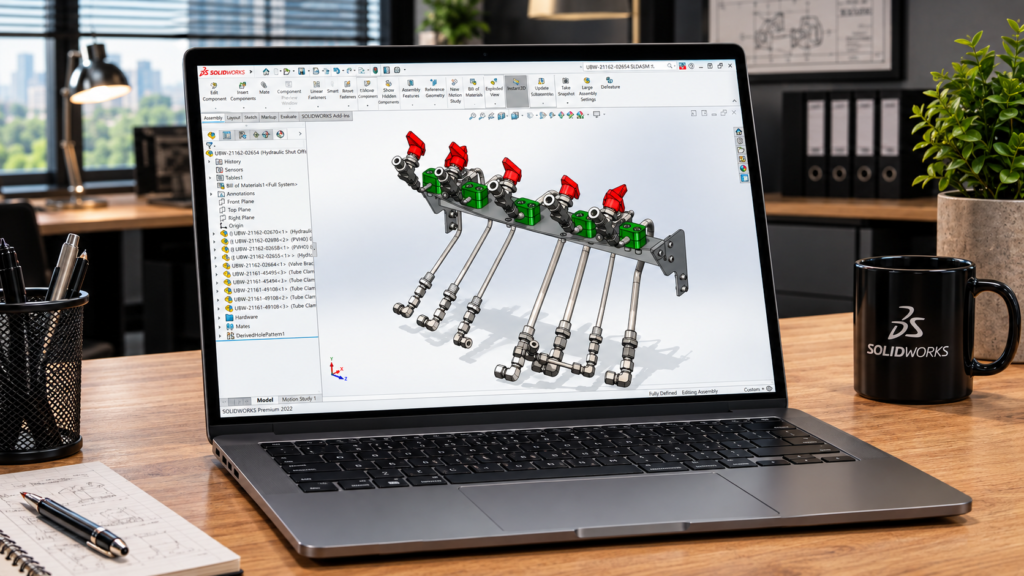Viewport: 1024px width, 576px height.
Task: Click the Edit Component tool
Action: (214, 92)
